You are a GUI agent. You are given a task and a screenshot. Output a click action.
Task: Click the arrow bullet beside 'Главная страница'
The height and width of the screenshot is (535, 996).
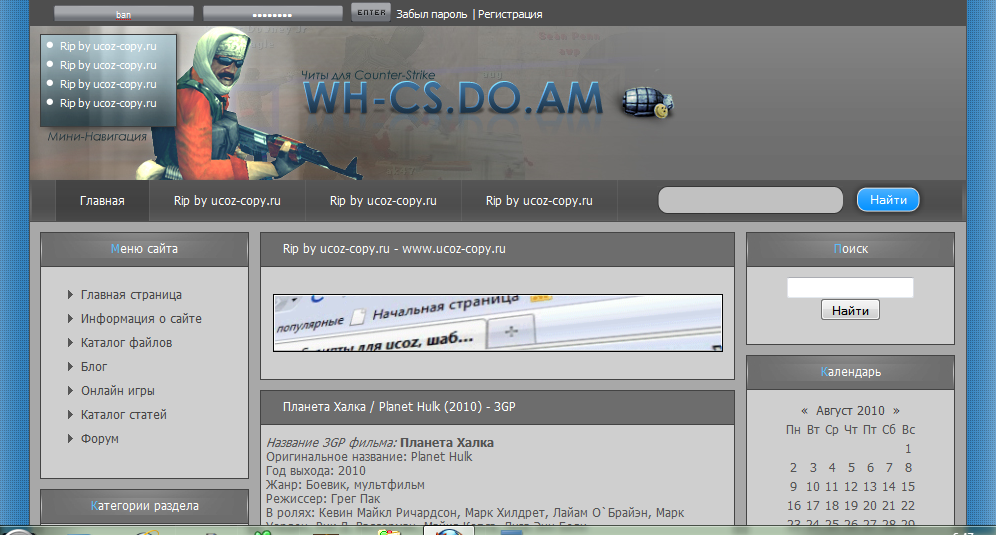click(71, 294)
